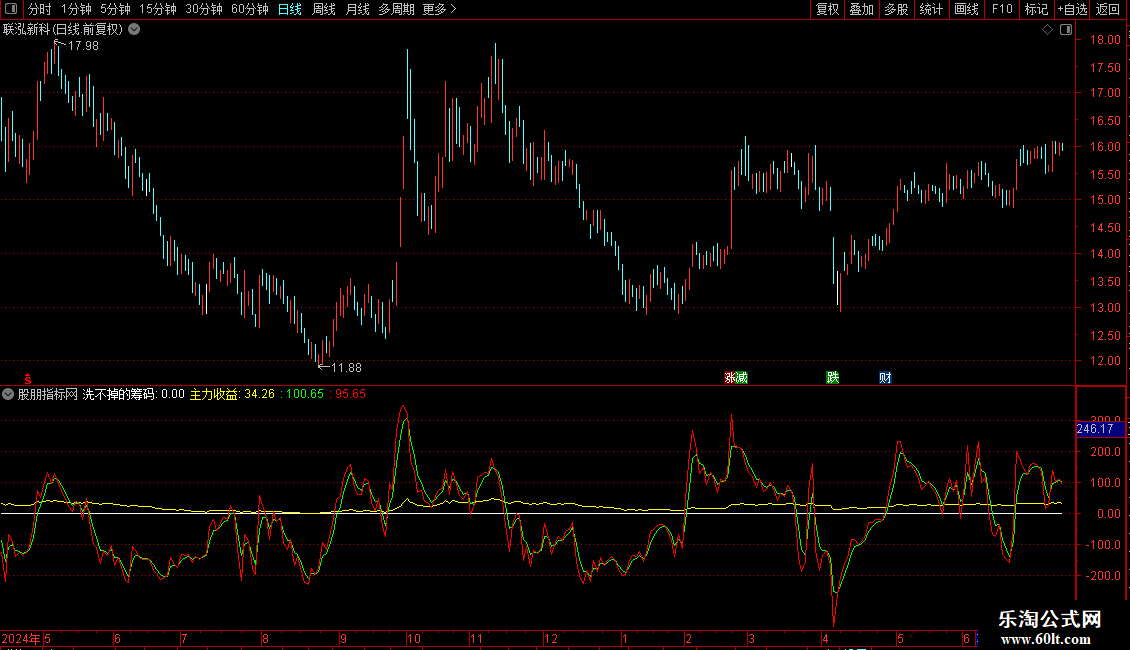The image size is (1130, 650).
Task: Click the blue 财 event marker
Action: pos(885,378)
